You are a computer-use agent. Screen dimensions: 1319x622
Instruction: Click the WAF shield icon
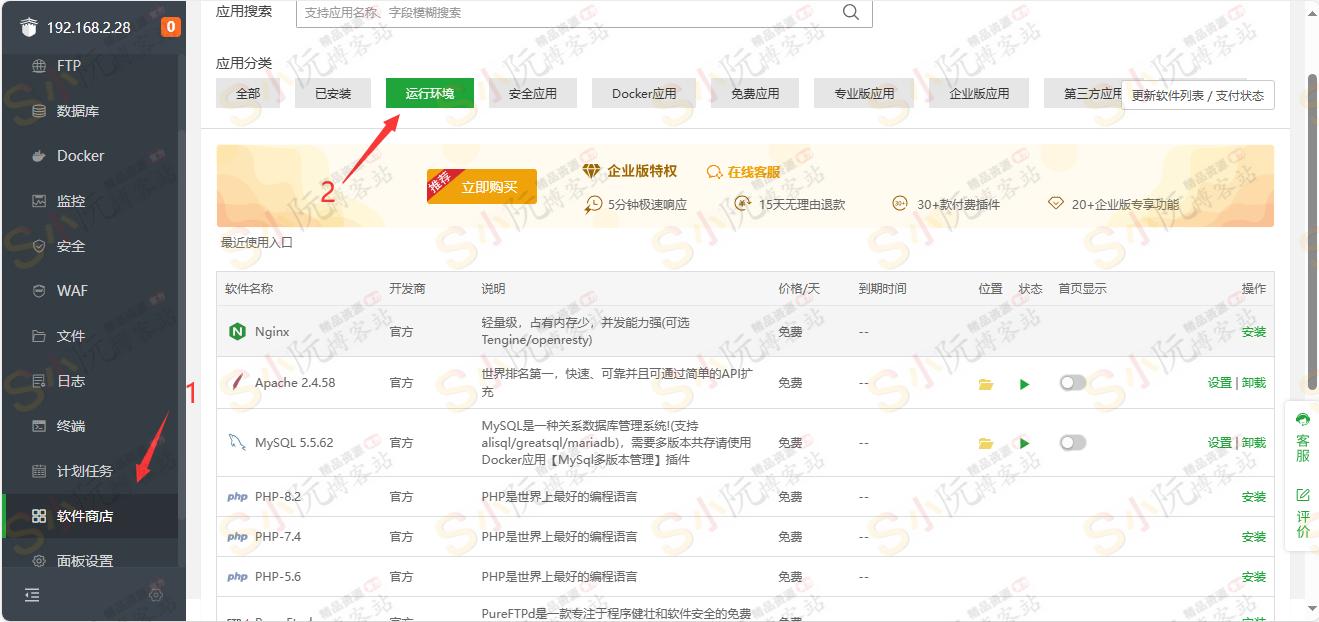[x=39, y=291]
